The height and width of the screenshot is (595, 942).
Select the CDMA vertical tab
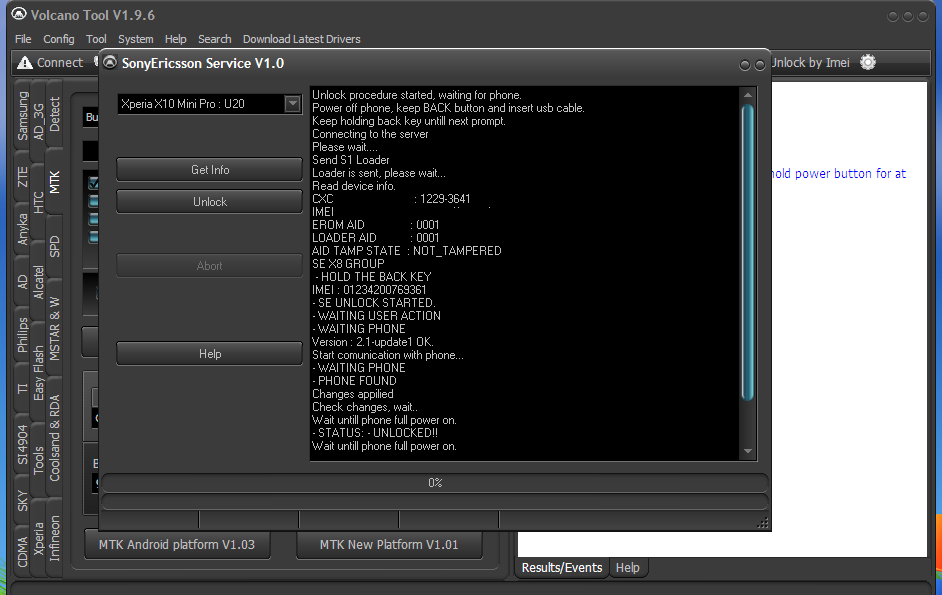click(x=23, y=552)
